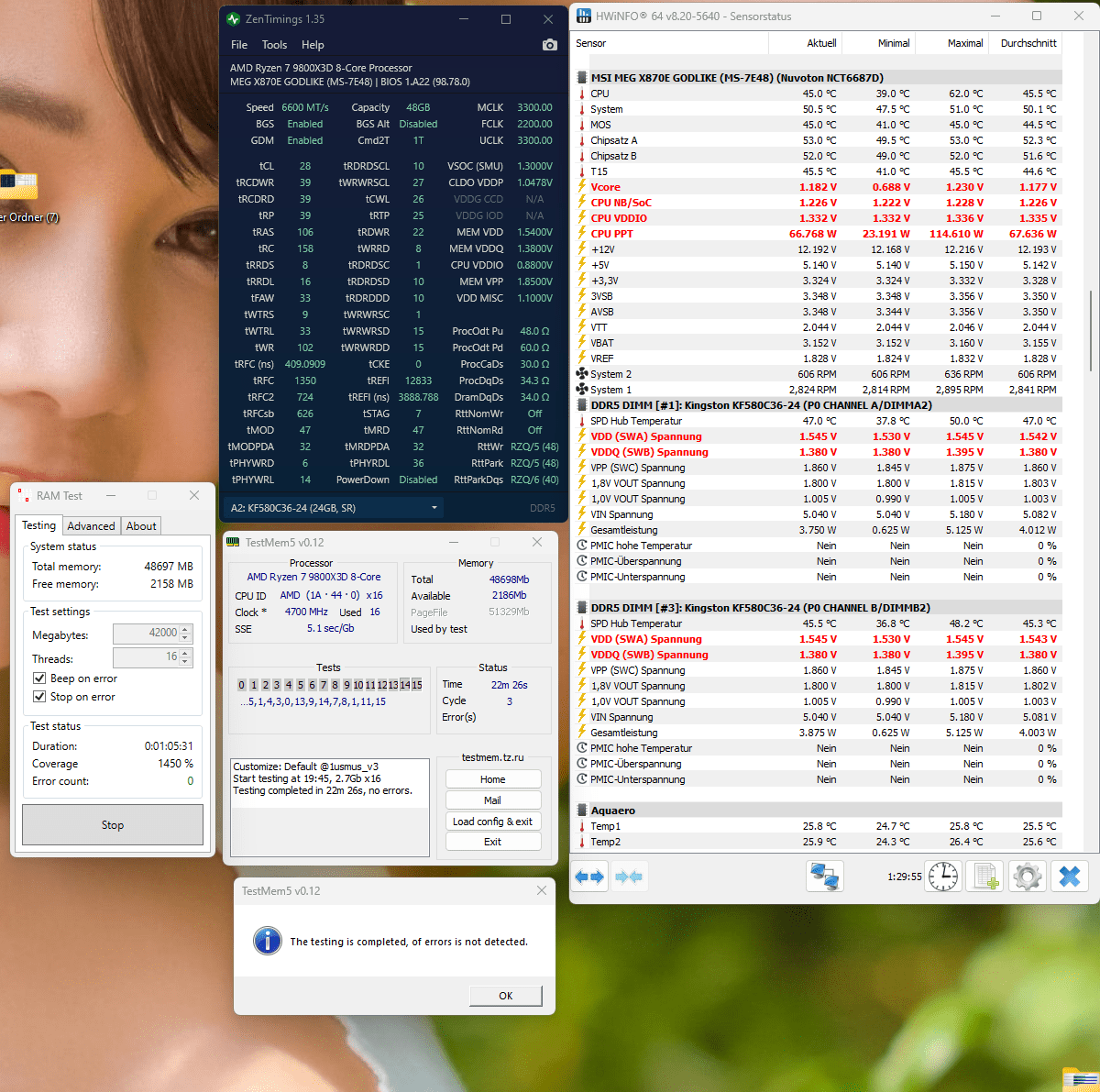Toggle the 'Stop on error' checkbox

(x=39, y=697)
